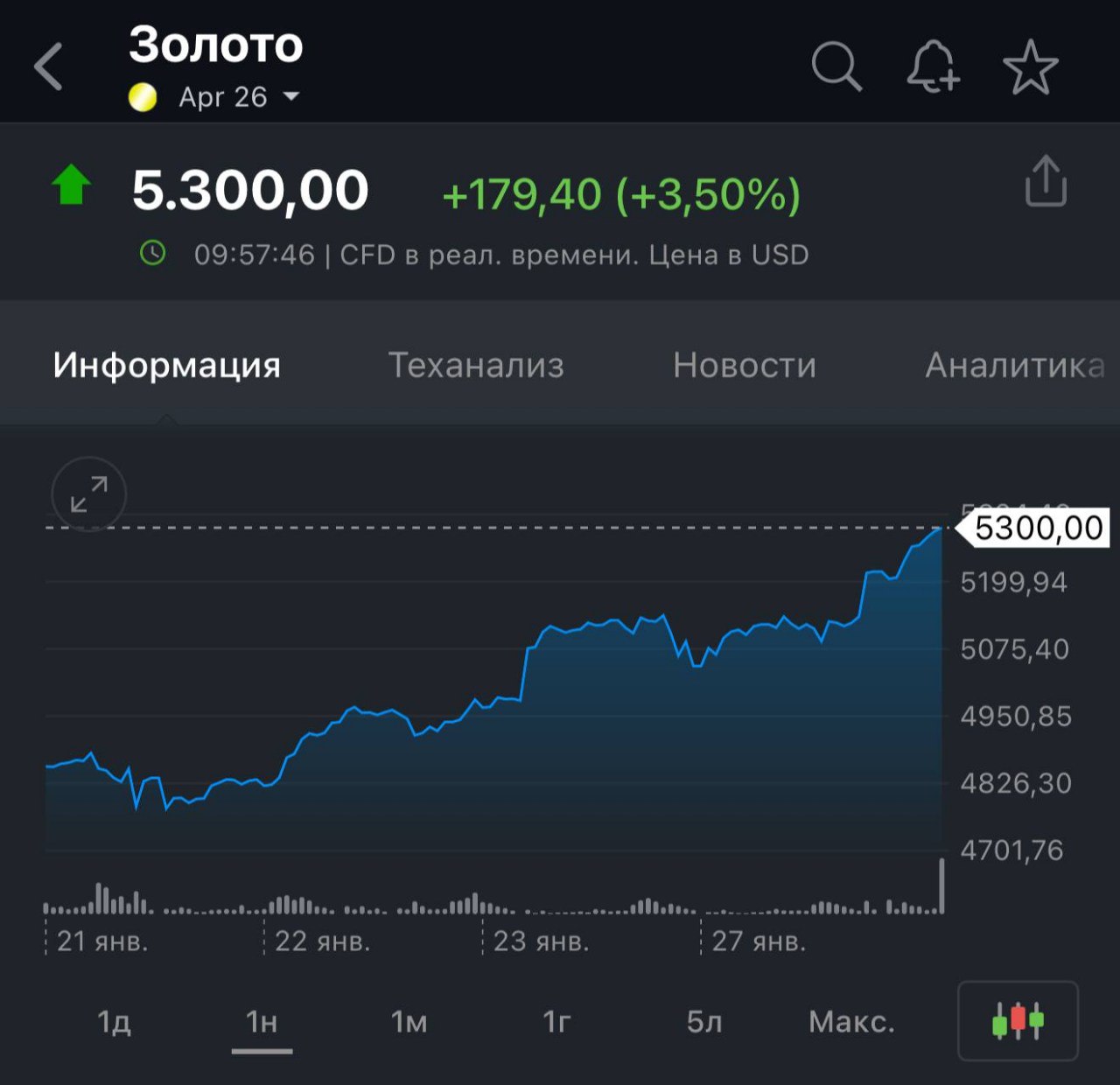Screen dimensions: 1120x1085
Task: Open the Новости tab
Action: click(744, 364)
